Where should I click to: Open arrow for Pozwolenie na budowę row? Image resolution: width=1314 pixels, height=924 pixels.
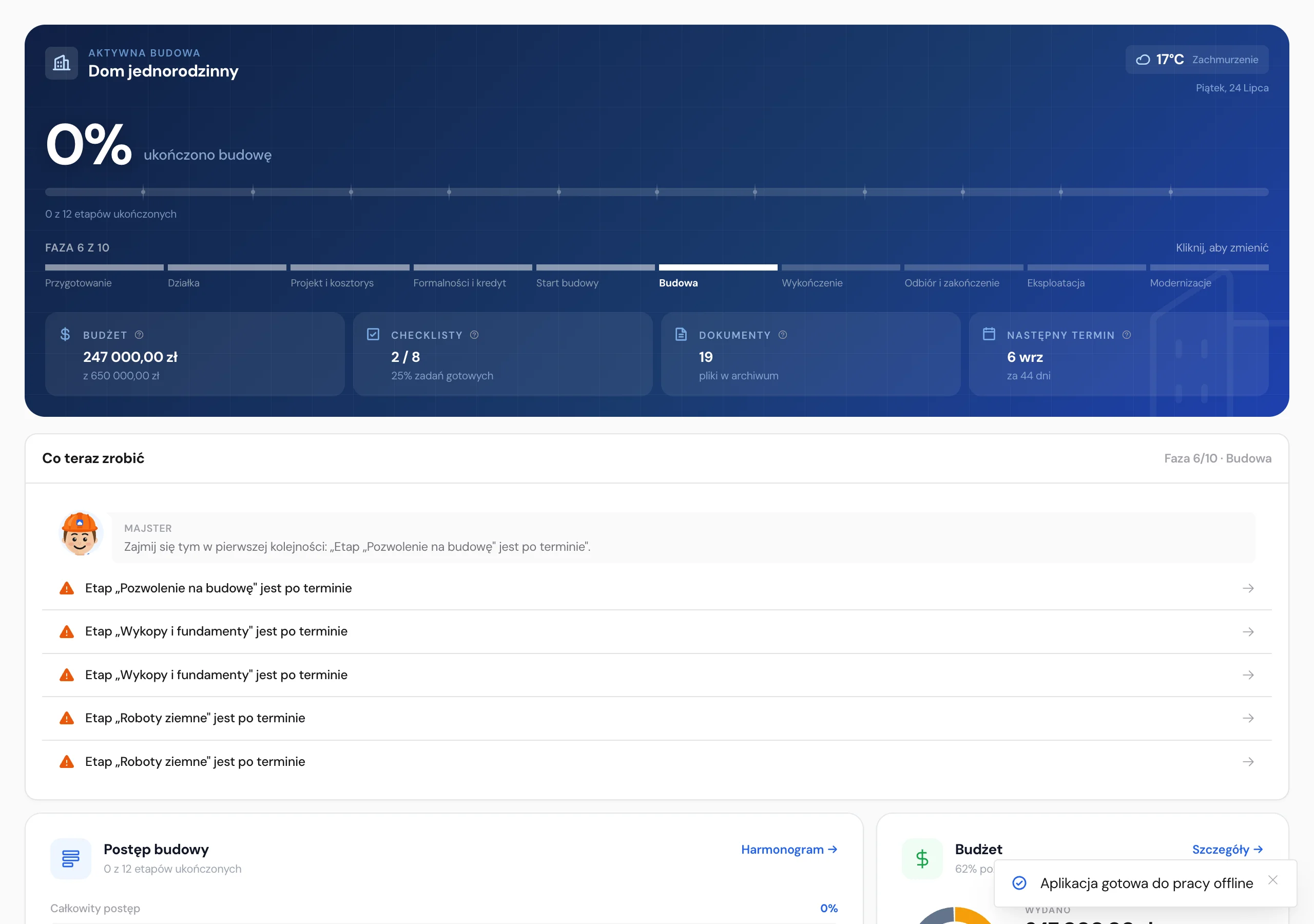coord(1248,588)
